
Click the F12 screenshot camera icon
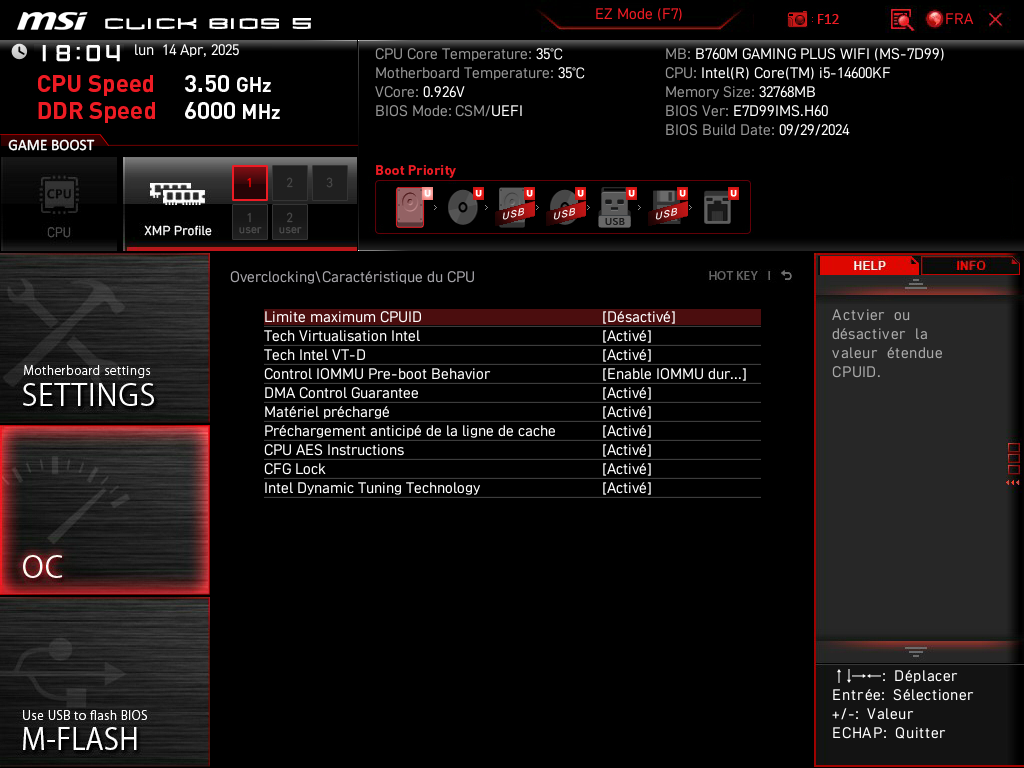click(x=797, y=20)
